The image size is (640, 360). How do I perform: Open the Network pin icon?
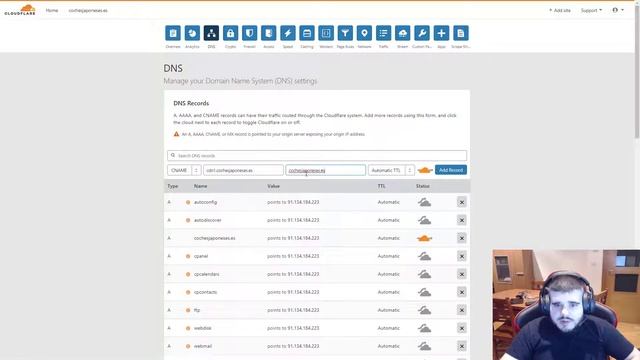click(364, 33)
